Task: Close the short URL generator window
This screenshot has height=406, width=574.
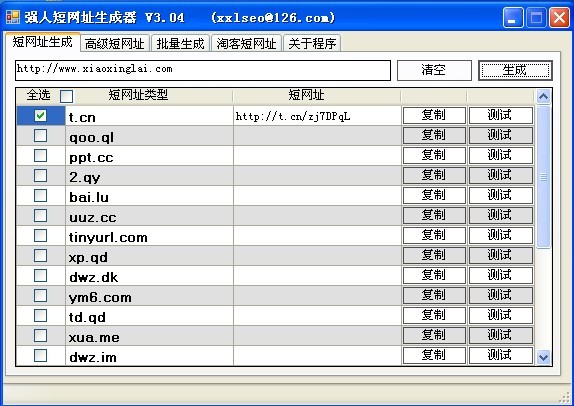Action: pos(559,18)
